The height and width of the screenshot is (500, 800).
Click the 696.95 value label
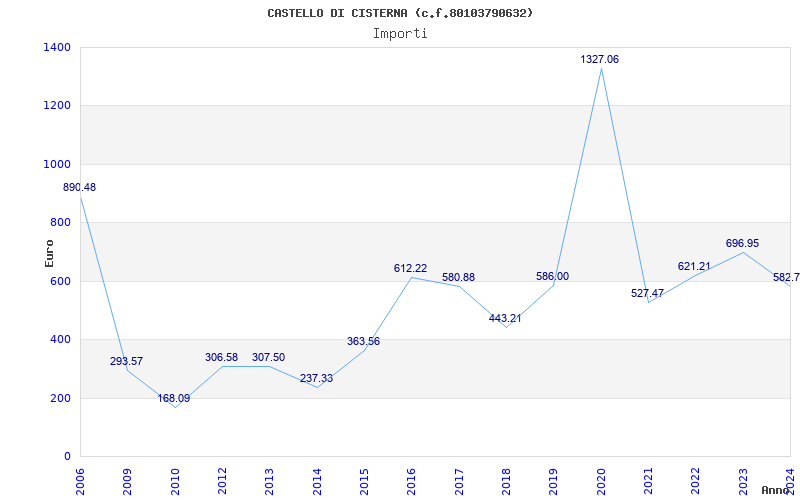click(x=742, y=244)
